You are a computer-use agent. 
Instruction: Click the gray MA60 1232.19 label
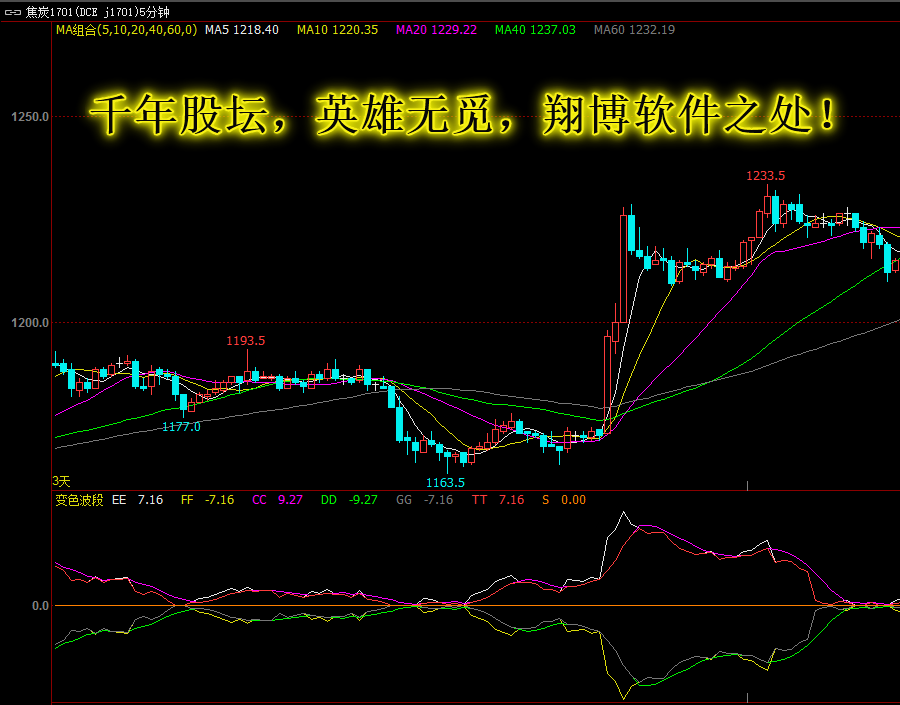(634, 30)
